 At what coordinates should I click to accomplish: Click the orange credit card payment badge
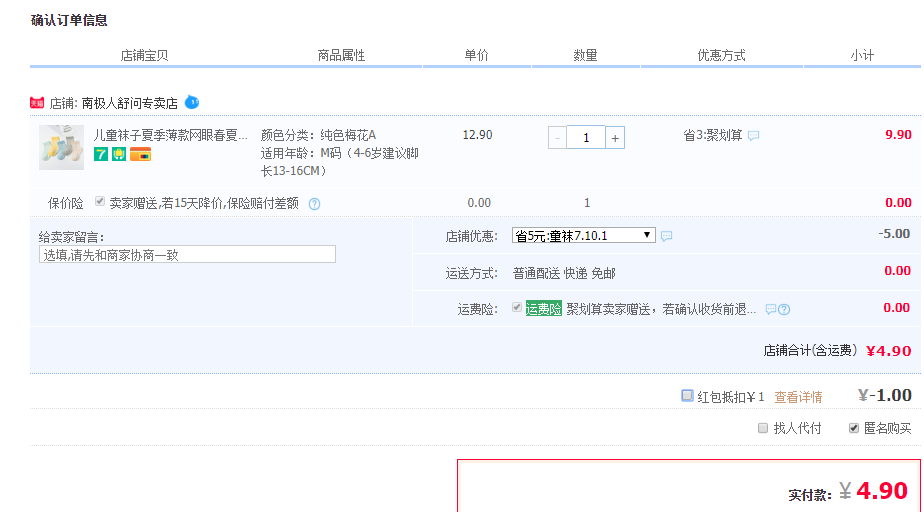click(140, 154)
